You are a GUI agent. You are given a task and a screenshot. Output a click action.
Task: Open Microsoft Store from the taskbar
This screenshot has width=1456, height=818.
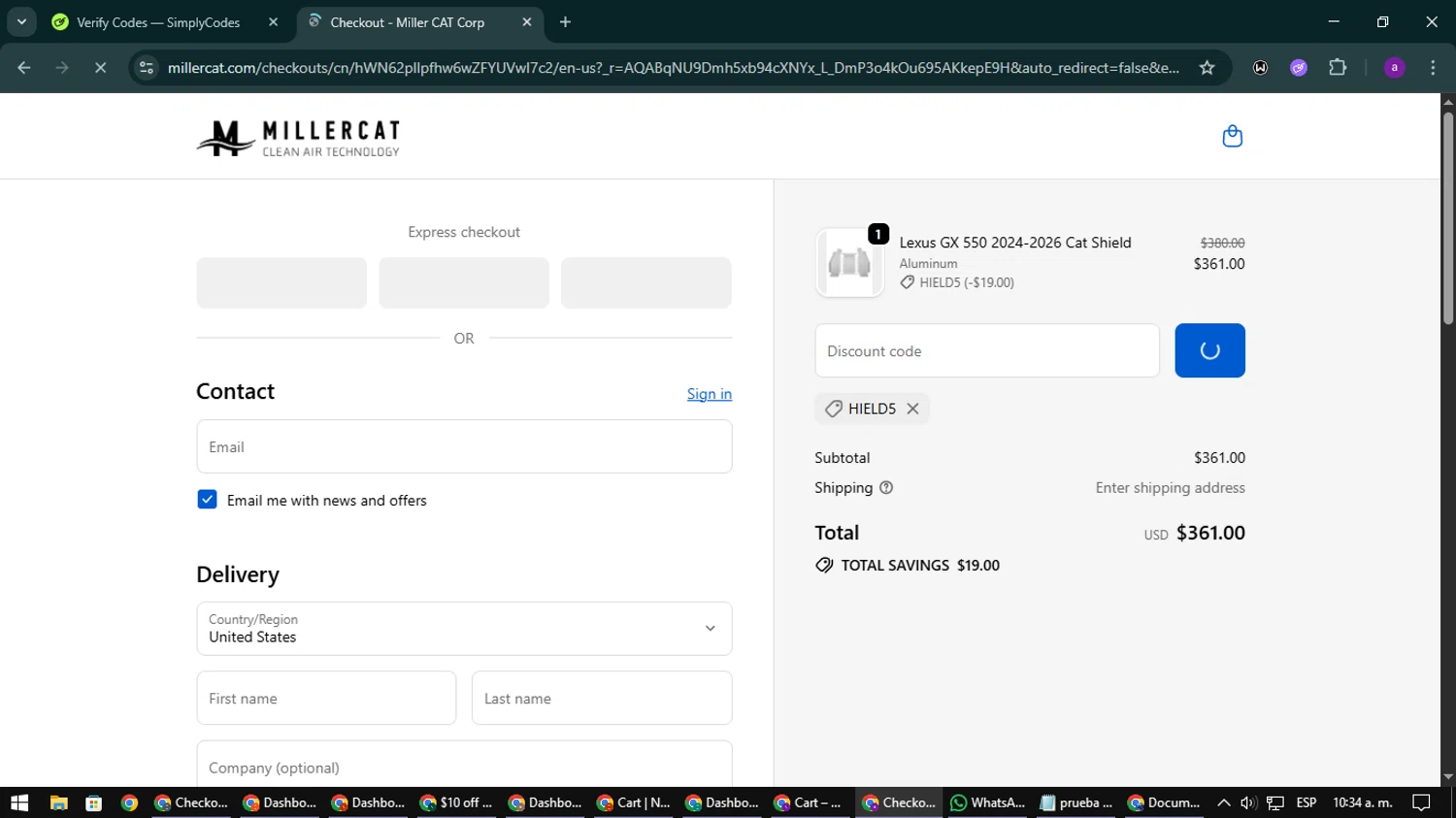click(x=94, y=802)
